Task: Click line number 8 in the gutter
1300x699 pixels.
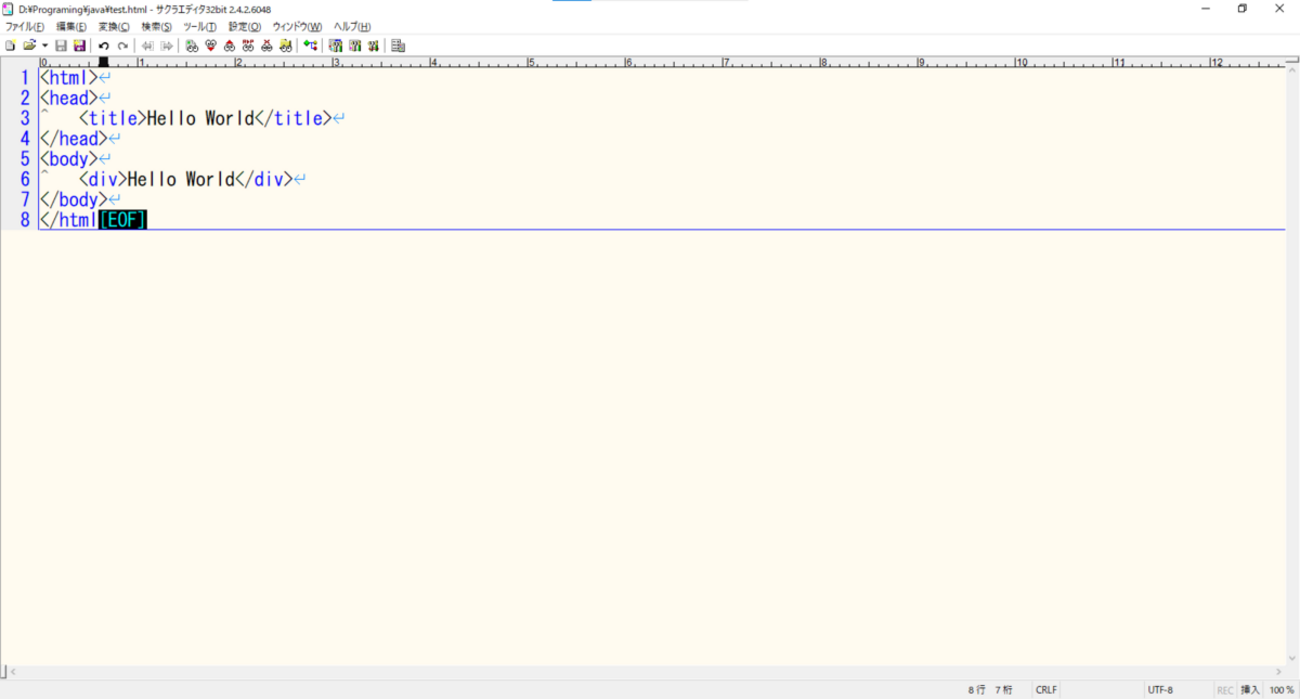Action: click(25, 220)
